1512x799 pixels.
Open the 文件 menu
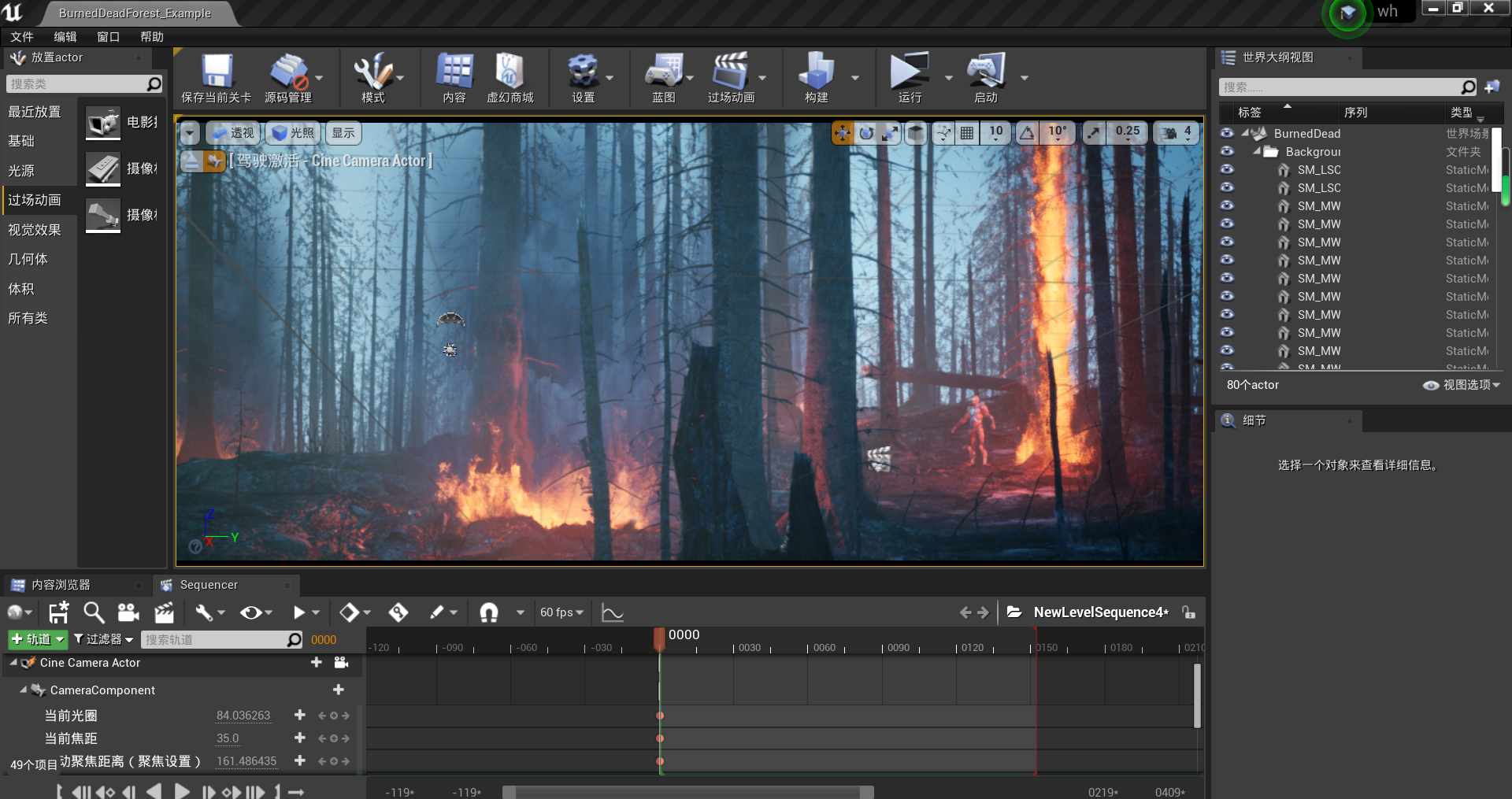pyautogui.click(x=22, y=37)
